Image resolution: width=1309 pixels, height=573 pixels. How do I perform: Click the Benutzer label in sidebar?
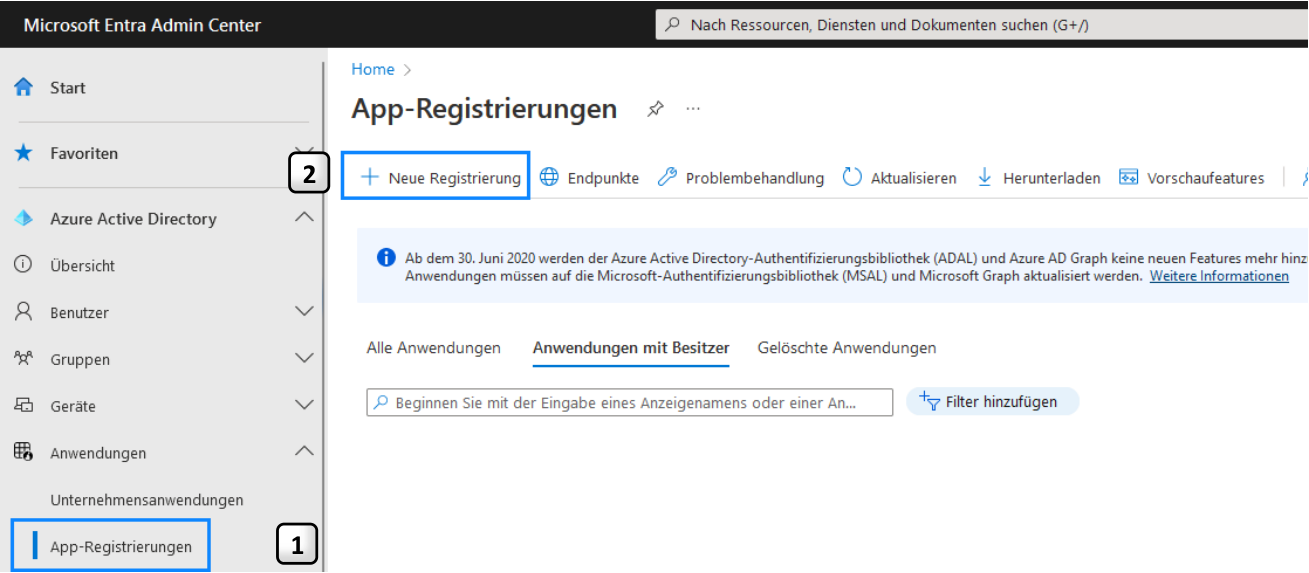point(79,312)
